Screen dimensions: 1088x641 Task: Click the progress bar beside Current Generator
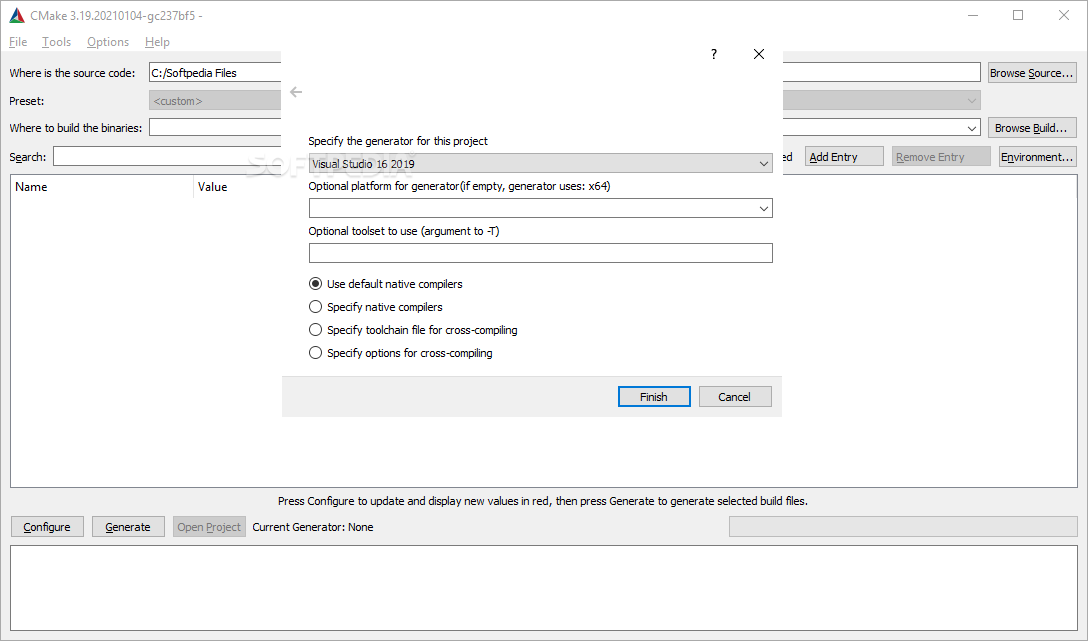click(x=903, y=527)
